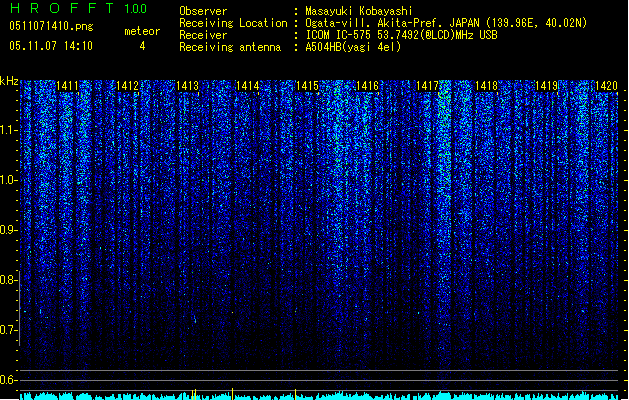Screen dimensions: 629x400
Task: Select the filename 0511071410.png
Action: 51,26
